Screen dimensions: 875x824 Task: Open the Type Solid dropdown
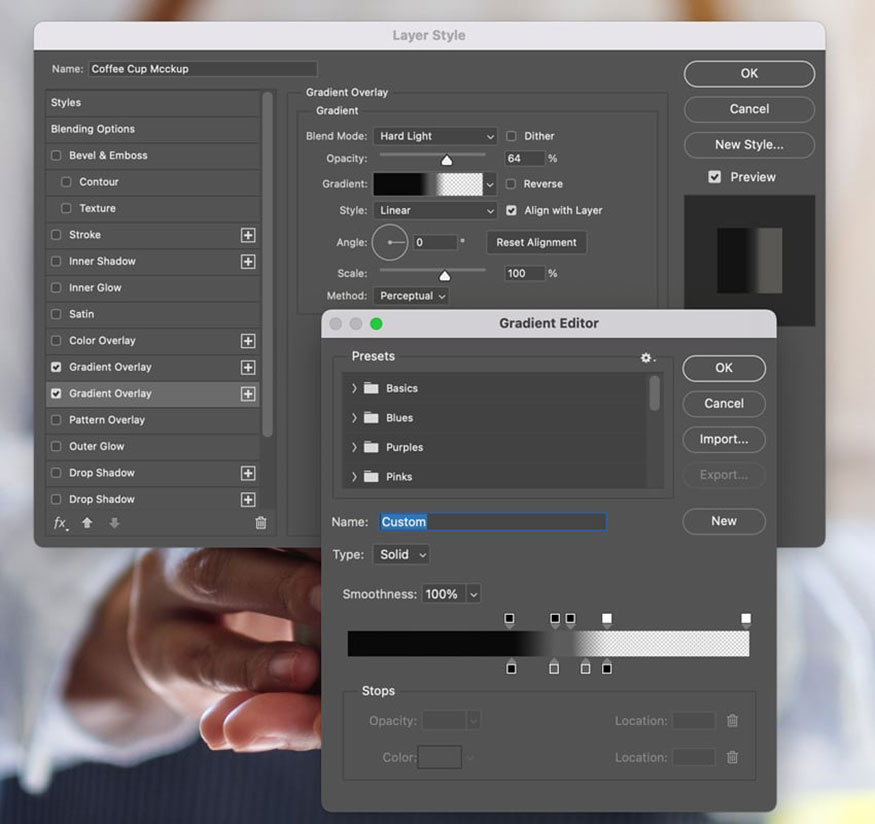pyautogui.click(x=401, y=555)
